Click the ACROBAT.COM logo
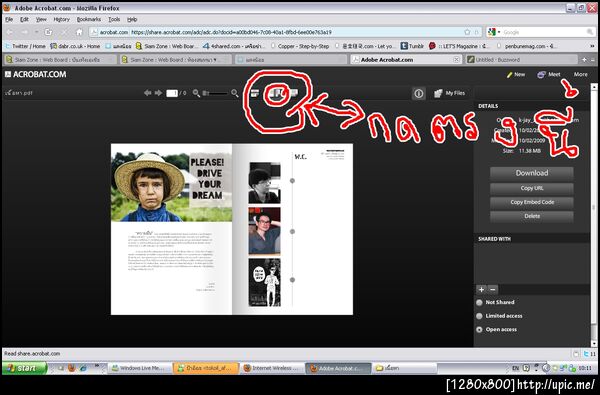The height and width of the screenshot is (395, 600). pos(36,74)
